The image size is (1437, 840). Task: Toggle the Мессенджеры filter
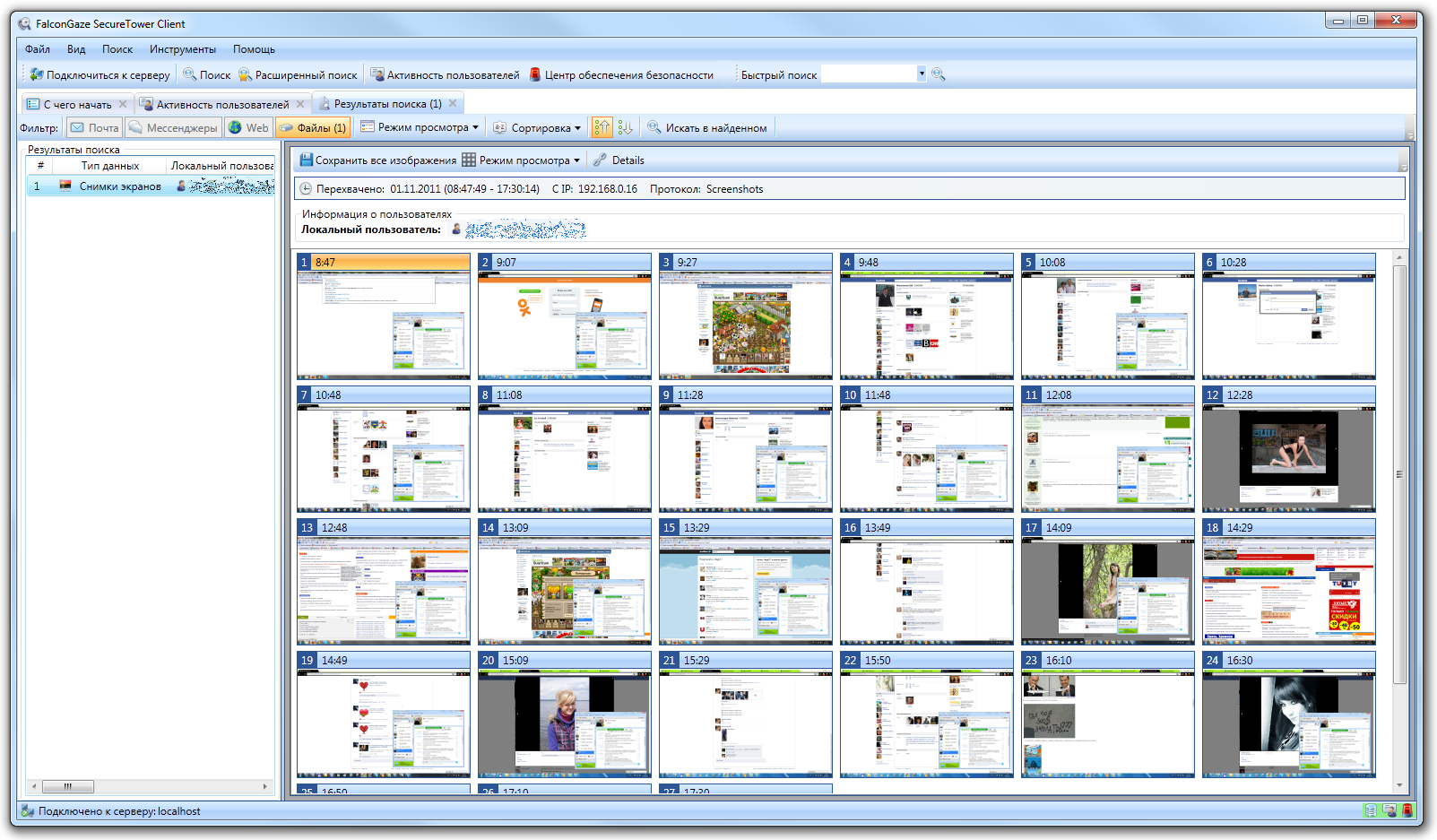pos(173,128)
